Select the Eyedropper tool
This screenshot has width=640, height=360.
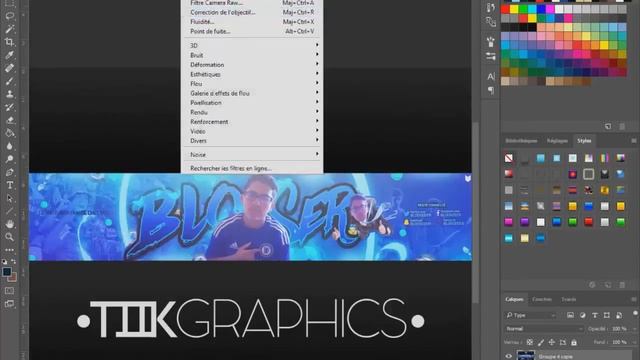coord(9,55)
